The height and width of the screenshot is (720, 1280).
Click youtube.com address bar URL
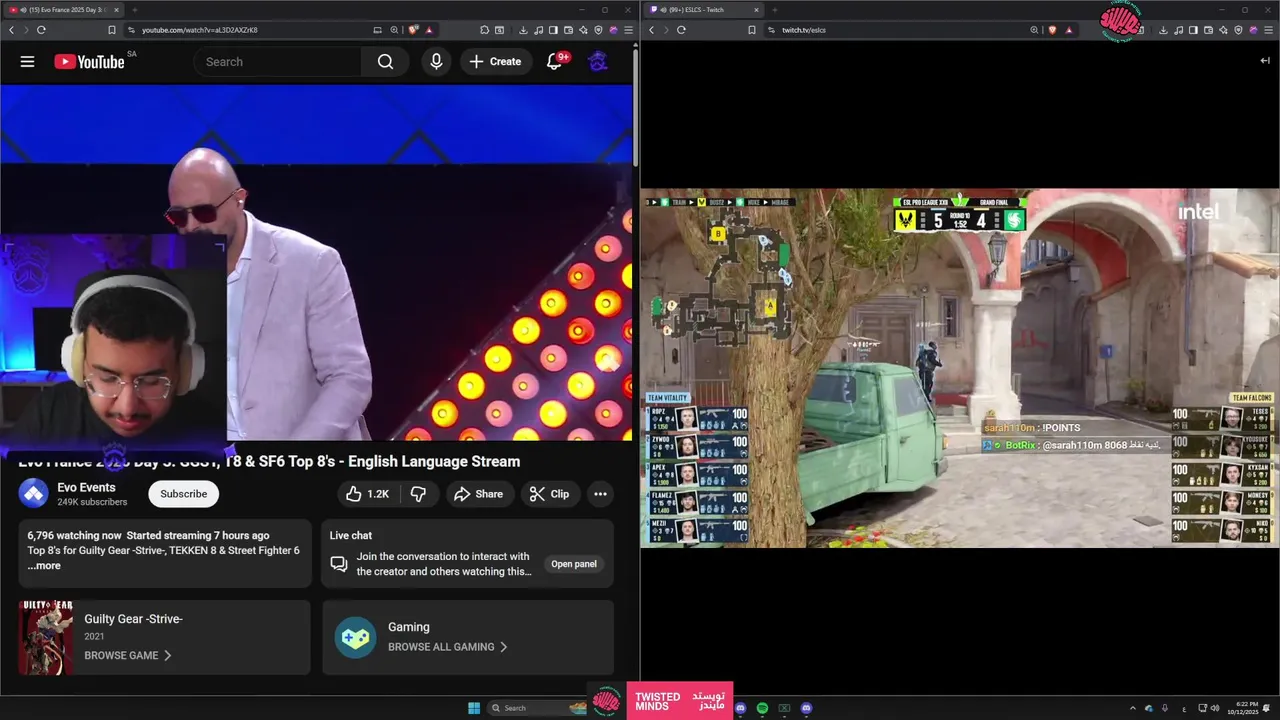coord(200,30)
